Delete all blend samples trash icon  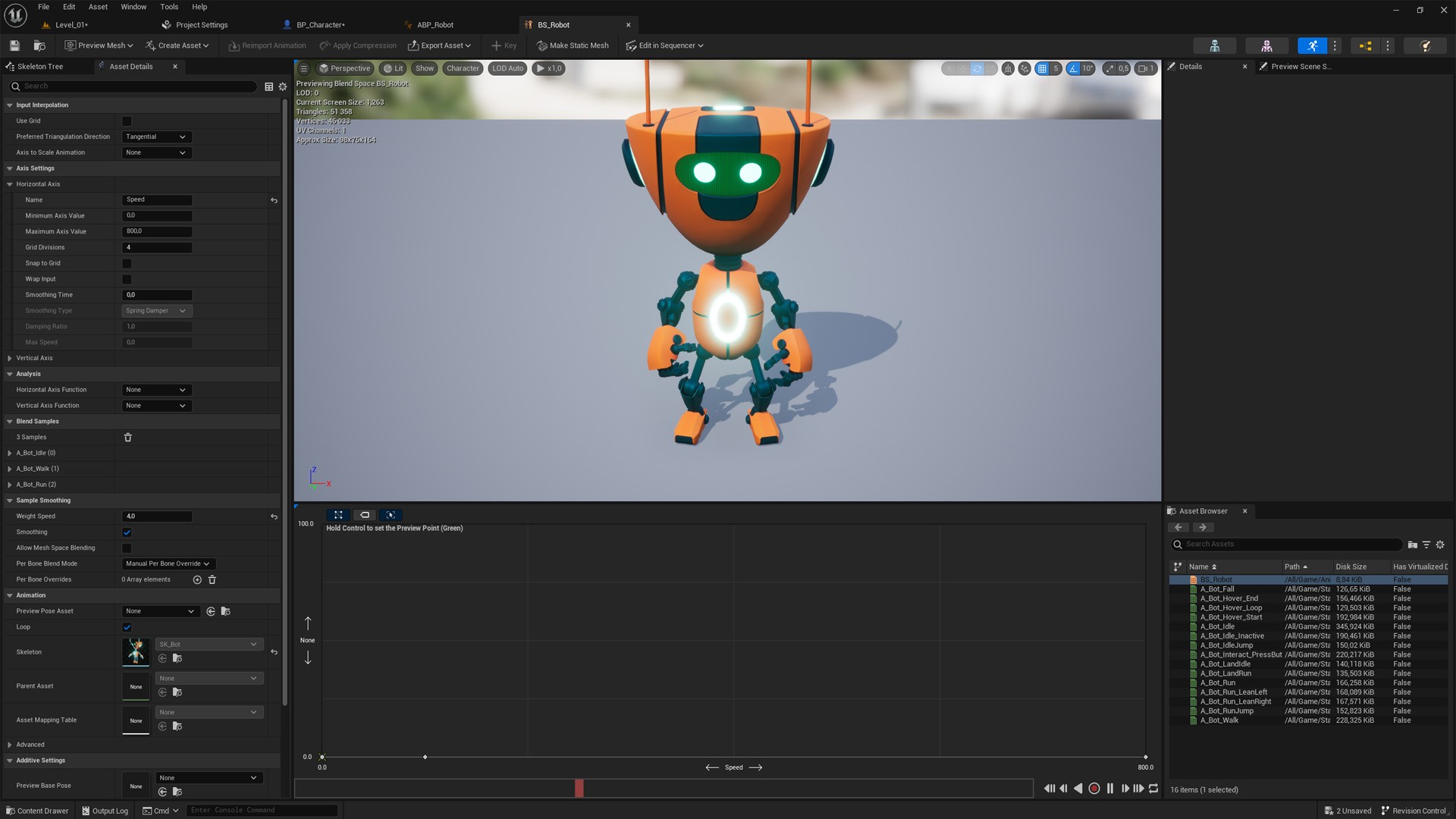coord(127,438)
